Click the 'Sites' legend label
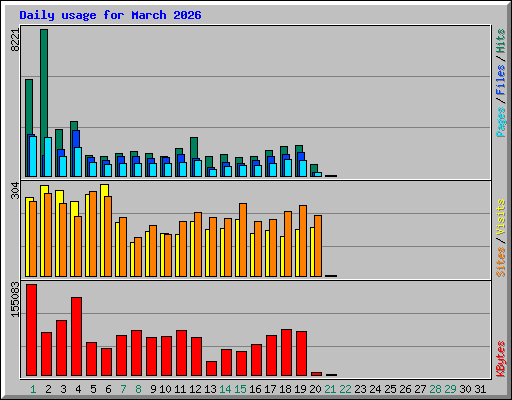This screenshot has width=512, height=400. click(x=501, y=262)
